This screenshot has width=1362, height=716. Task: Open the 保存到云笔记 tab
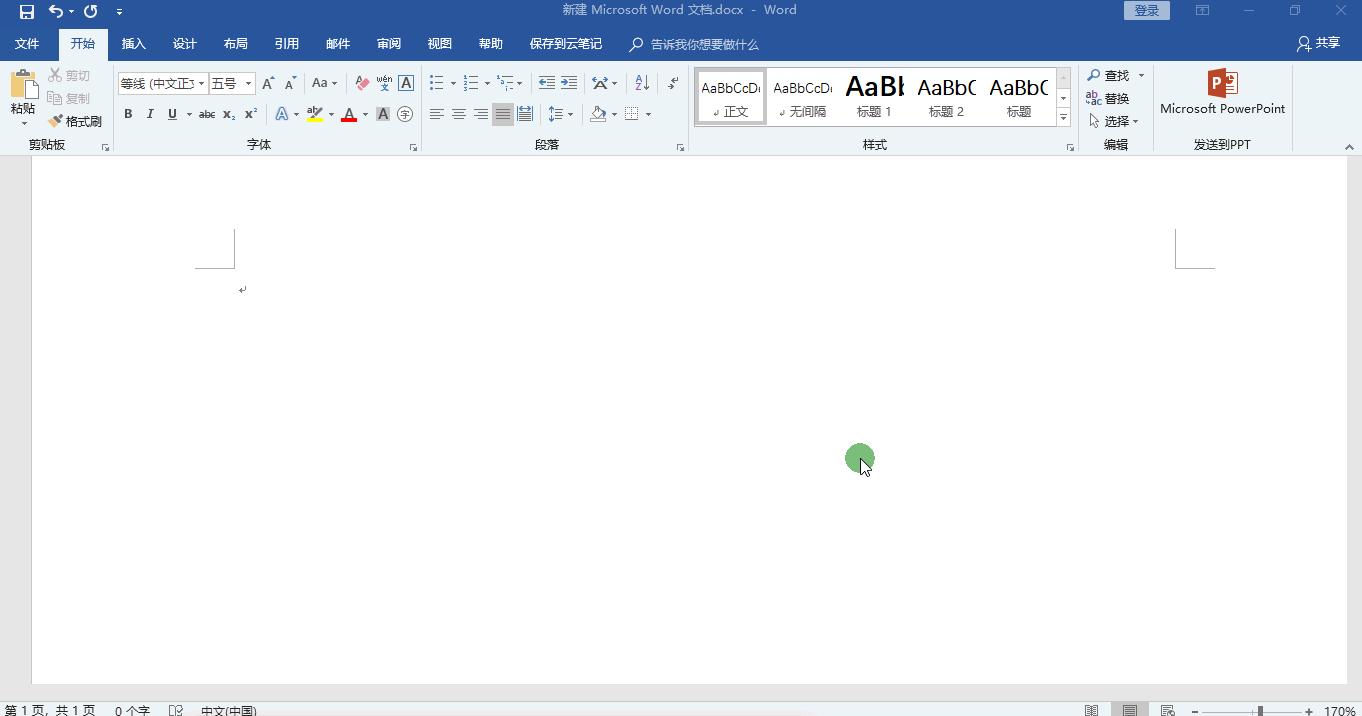566,44
